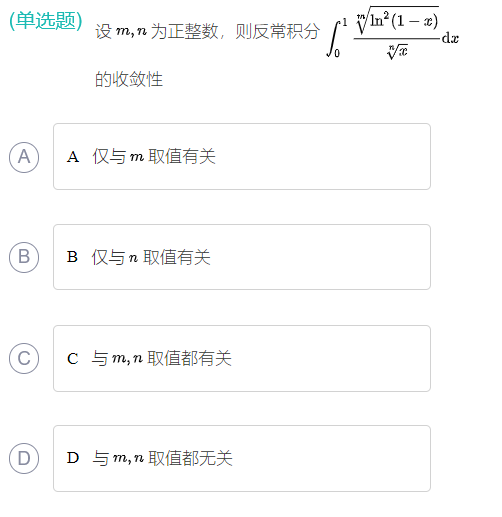Click the denominator n-th root of x
The width and height of the screenshot is (502, 517).
(x=397, y=51)
